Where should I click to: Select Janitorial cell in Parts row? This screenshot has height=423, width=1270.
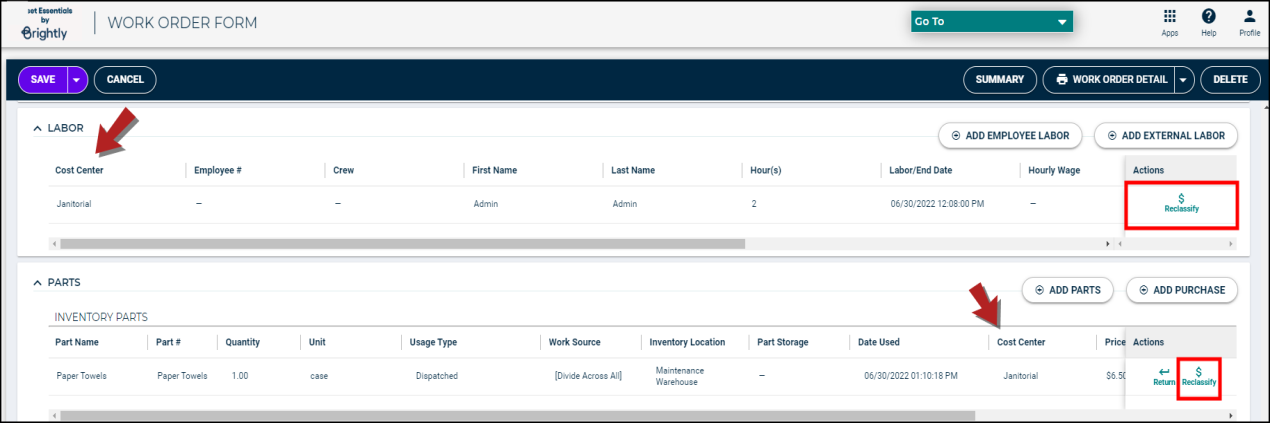coord(1020,377)
